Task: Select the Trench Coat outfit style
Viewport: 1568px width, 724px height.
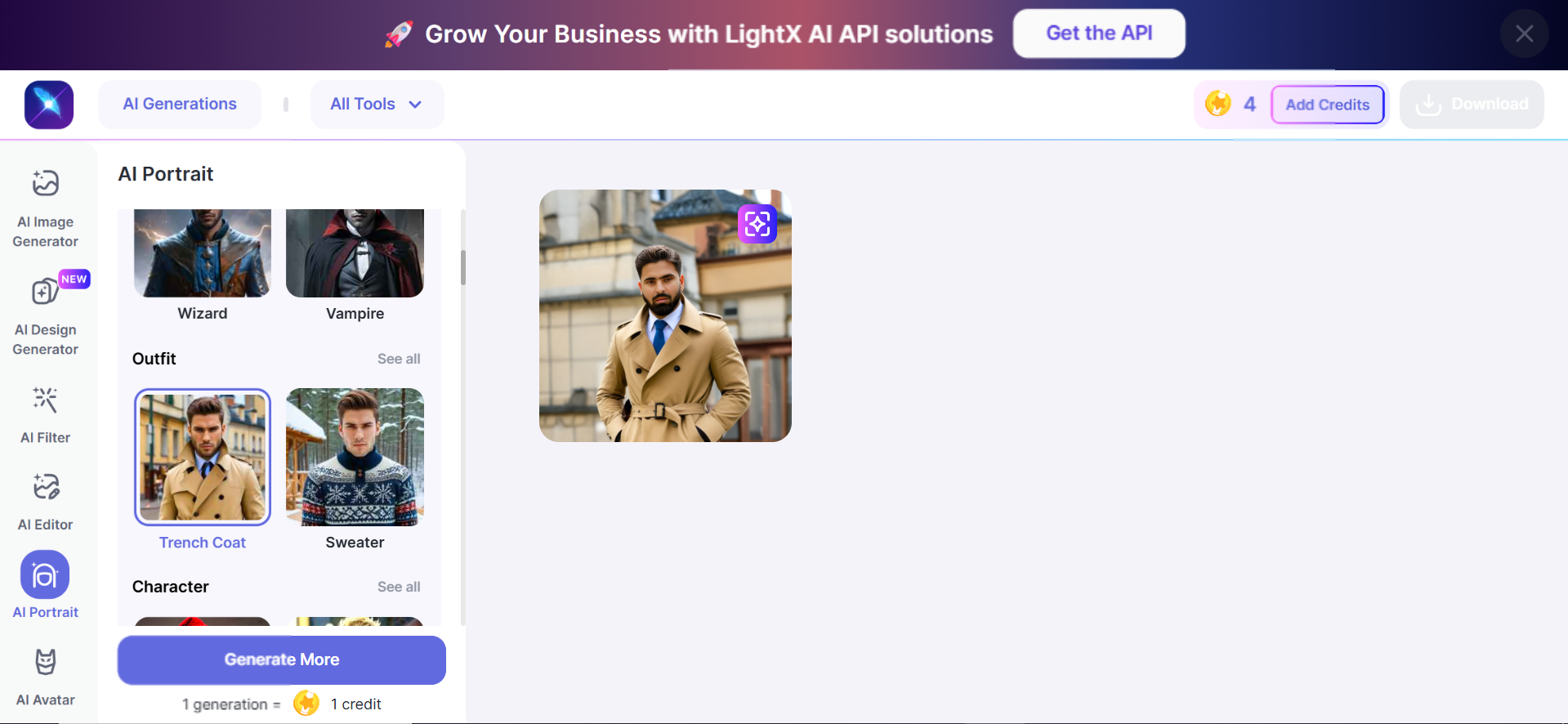Action: (203, 457)
